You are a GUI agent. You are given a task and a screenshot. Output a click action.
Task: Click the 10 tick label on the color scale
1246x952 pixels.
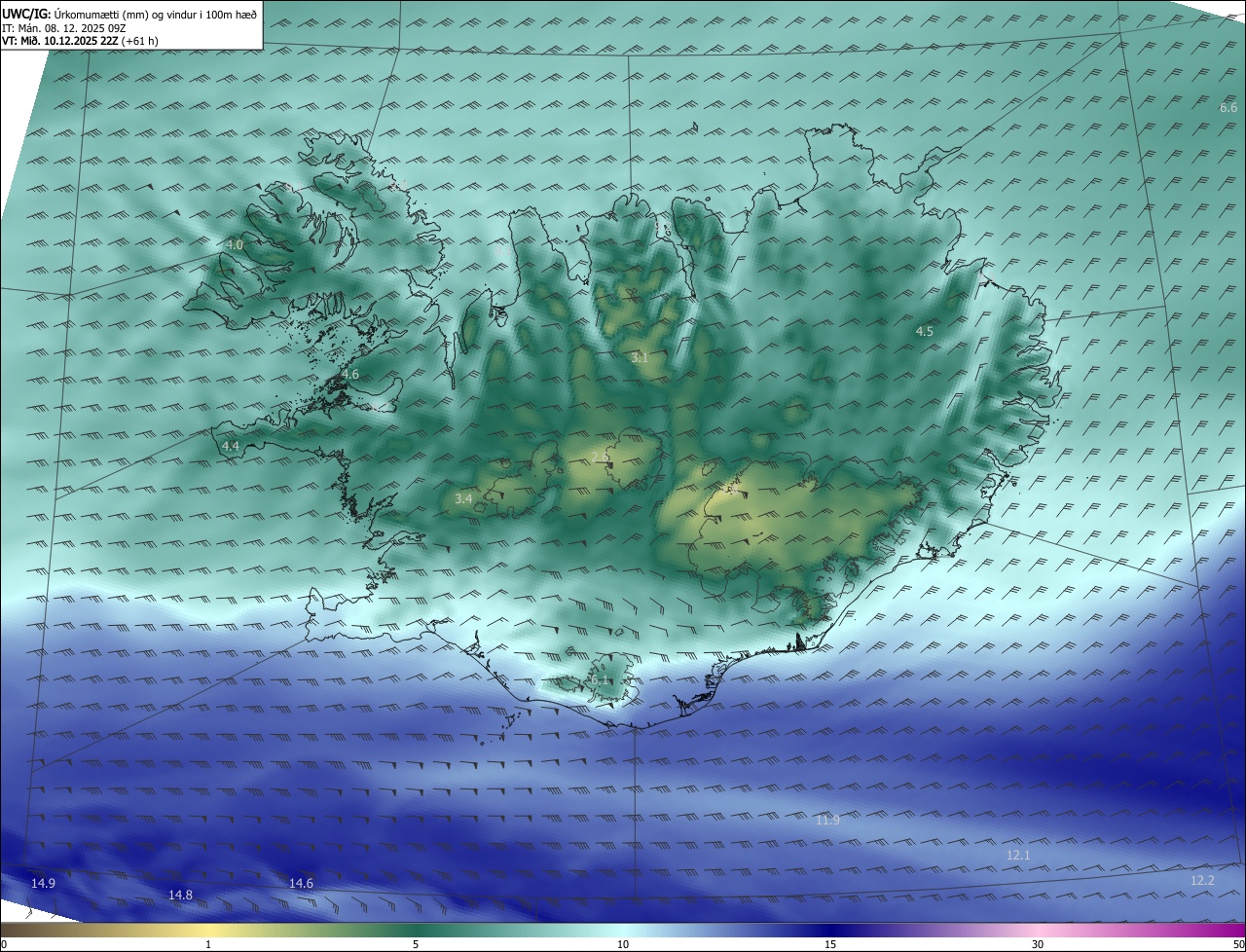[623, 944]
